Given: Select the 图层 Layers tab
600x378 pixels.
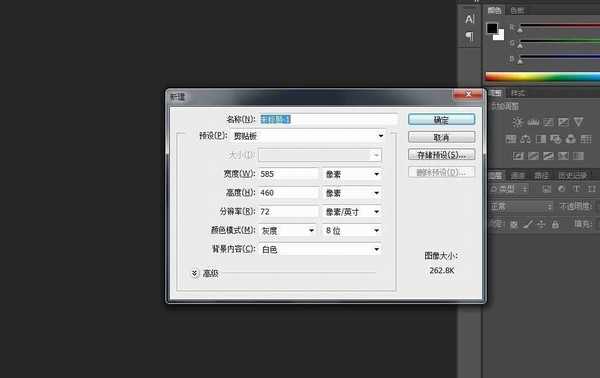Looking at the screenshot, I should 495,176.
